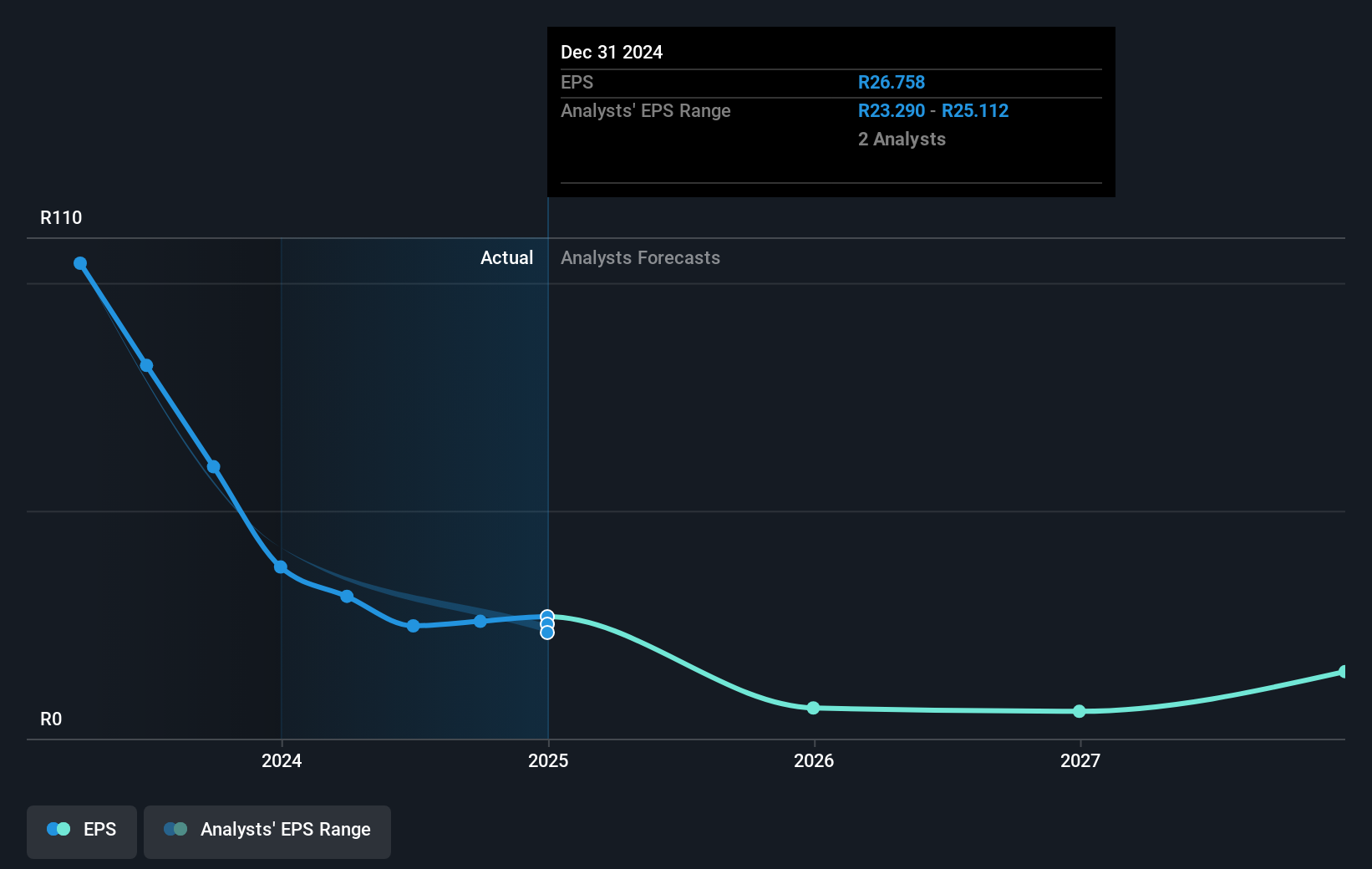
Task: Select the final forecast point after 2027
Action: coord(1344,672)
